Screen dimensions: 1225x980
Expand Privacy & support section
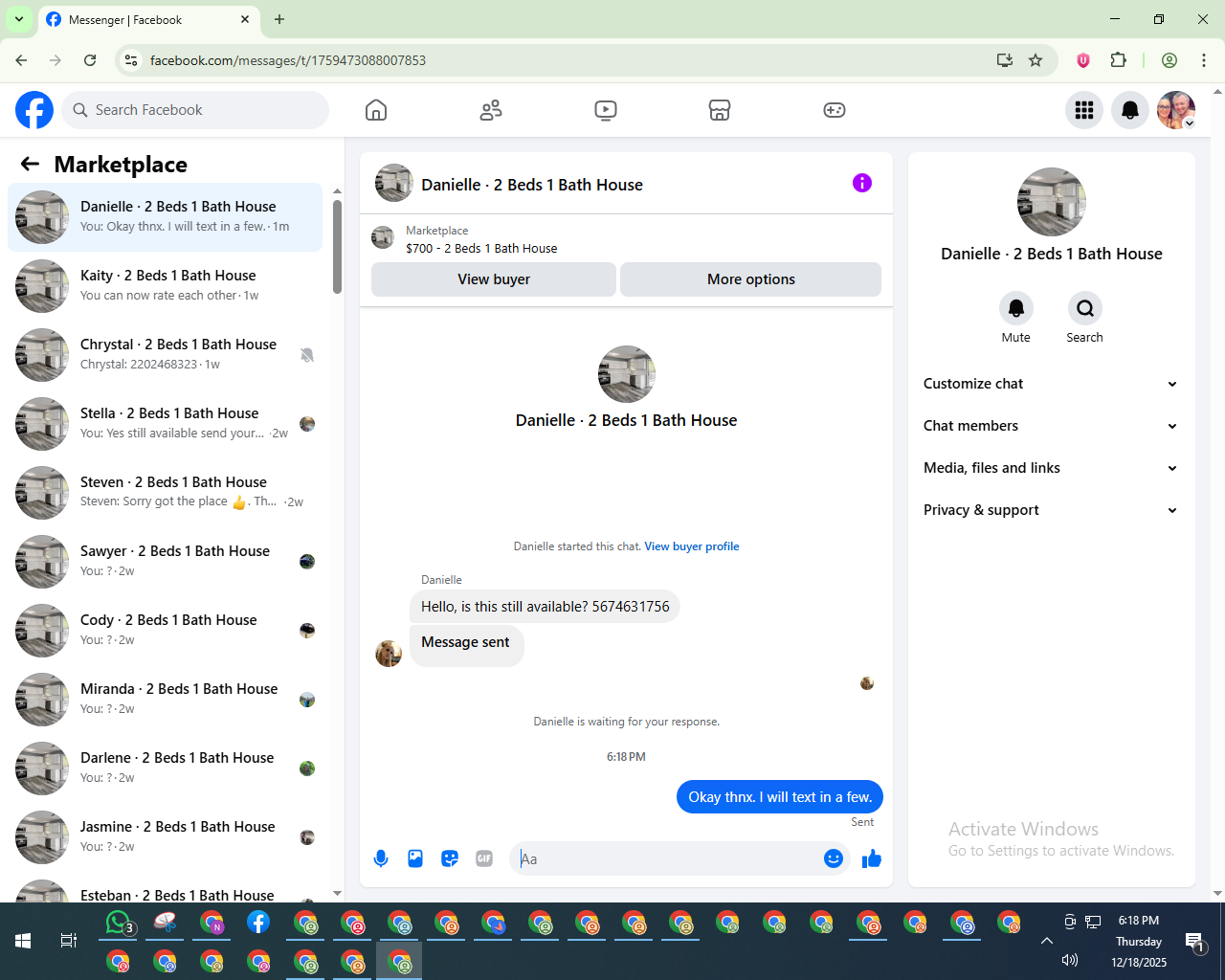coord(1051,510)
